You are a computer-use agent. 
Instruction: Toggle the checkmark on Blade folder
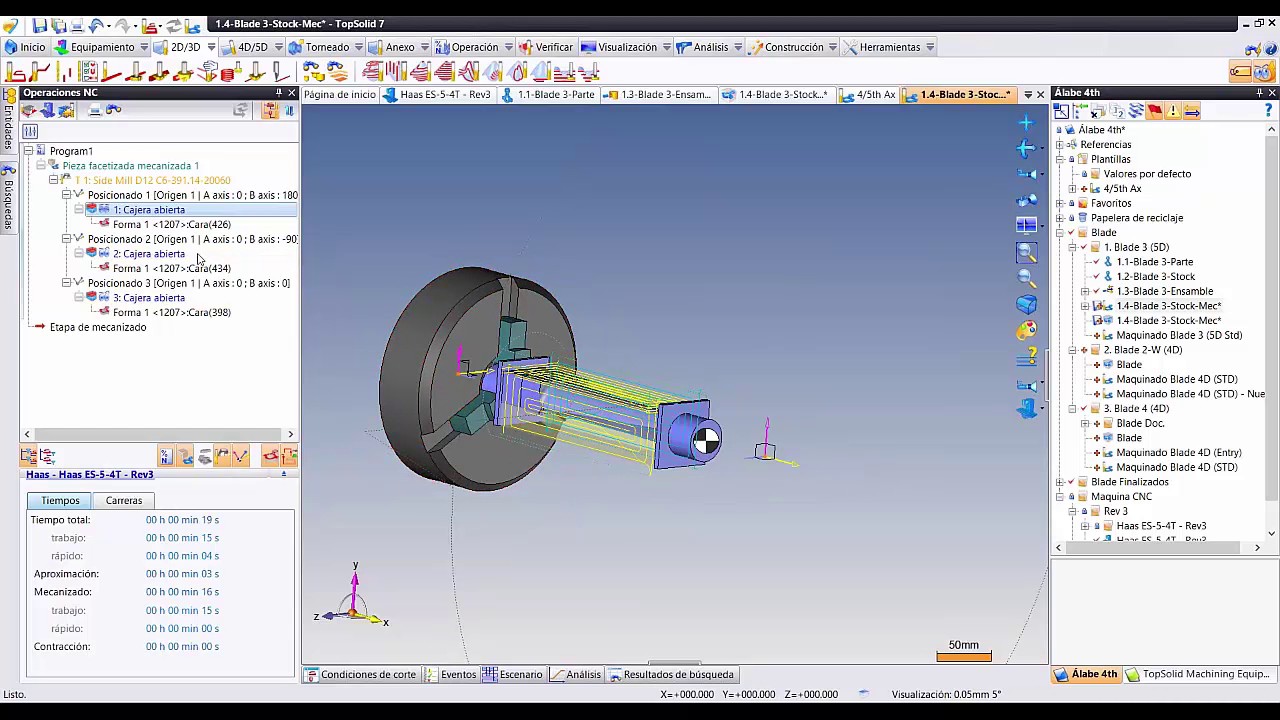coord(1071,233)
